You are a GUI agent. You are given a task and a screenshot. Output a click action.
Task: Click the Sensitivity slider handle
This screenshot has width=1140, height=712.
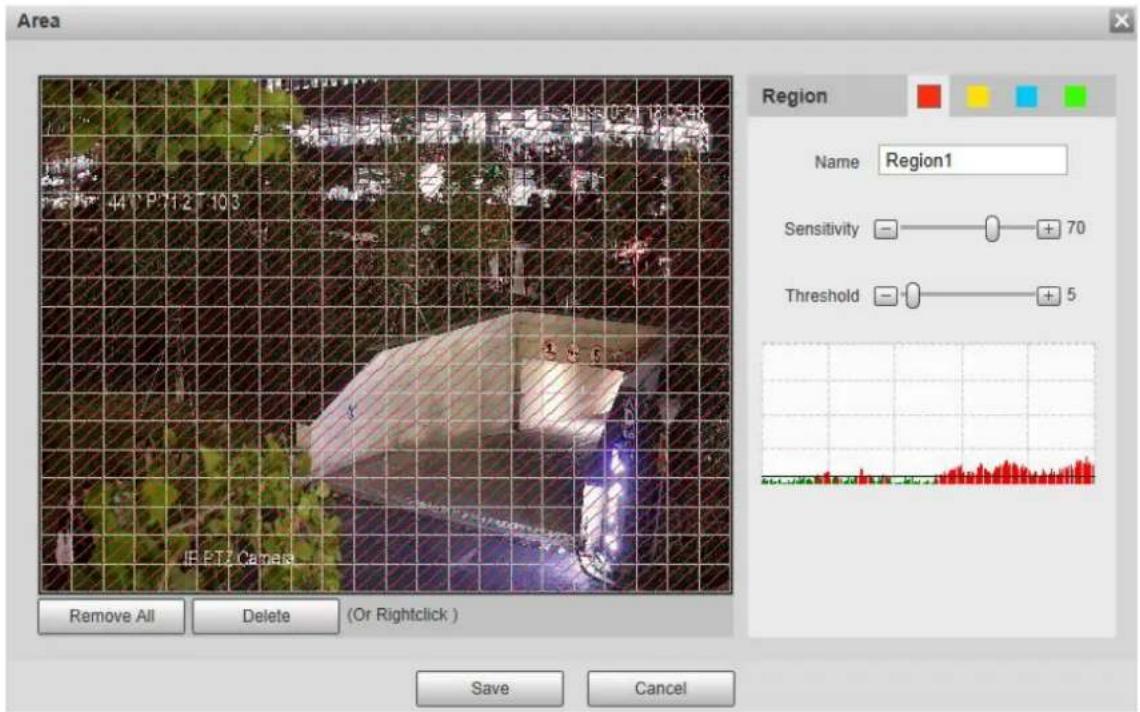coord(992,228)
